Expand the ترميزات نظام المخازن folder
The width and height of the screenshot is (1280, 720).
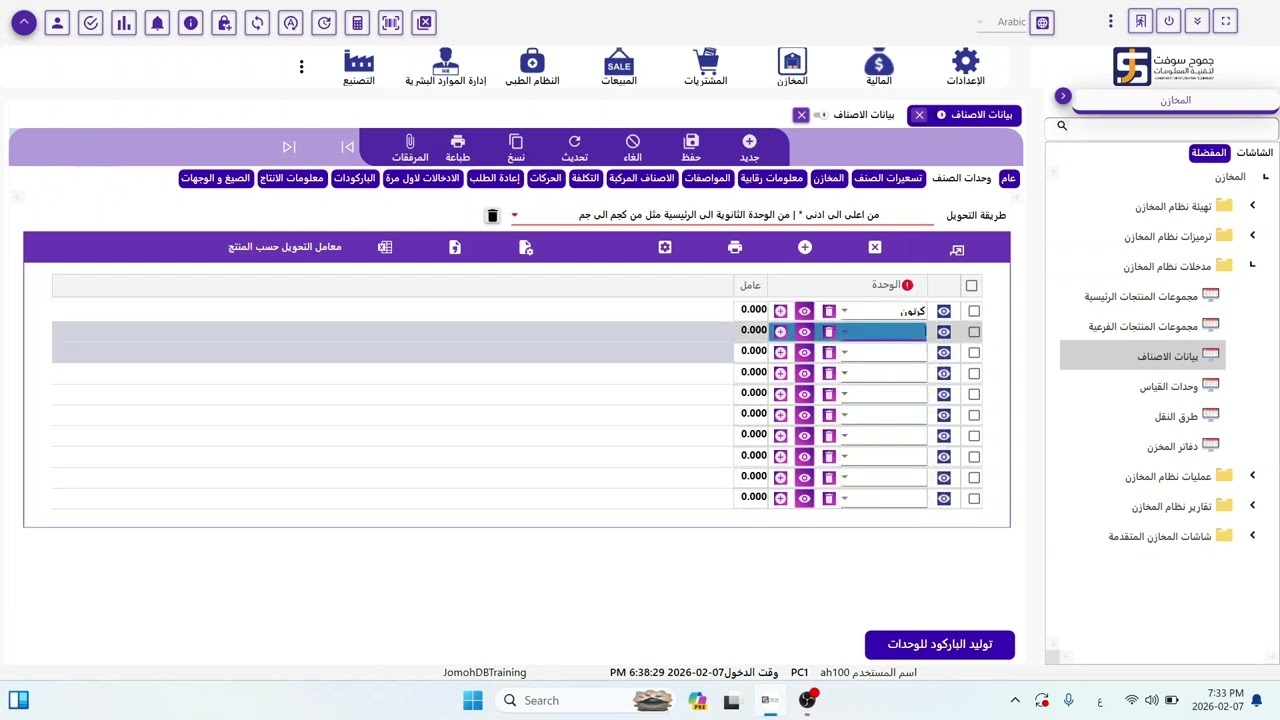click(x=1252, y=236)
